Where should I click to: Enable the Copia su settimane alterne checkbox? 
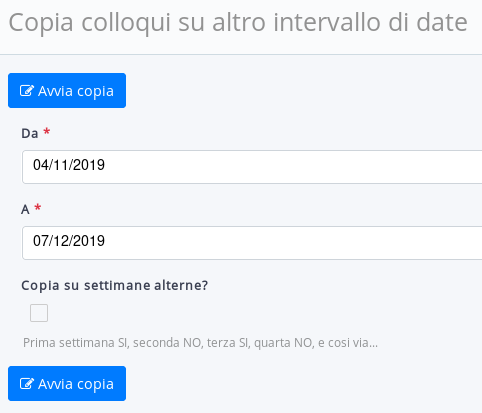[39, 313]
